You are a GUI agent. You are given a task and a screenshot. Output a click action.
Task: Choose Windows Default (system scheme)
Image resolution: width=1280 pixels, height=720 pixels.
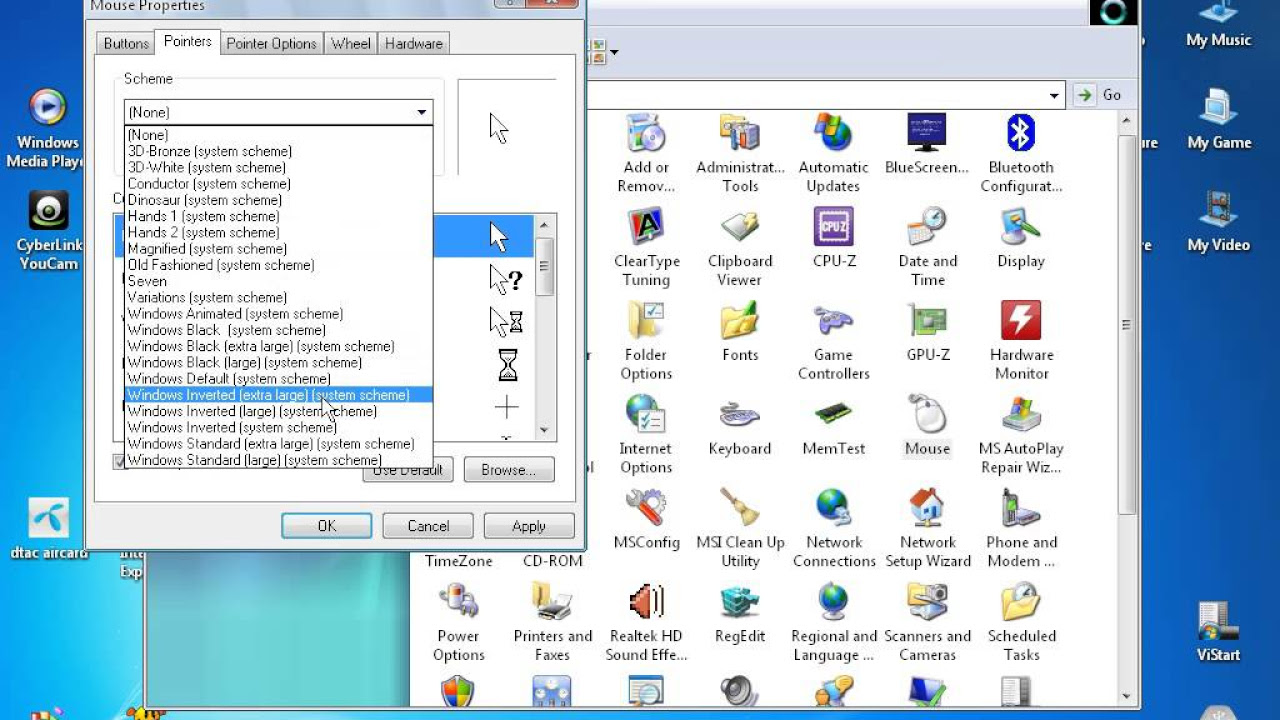(279, 379)
